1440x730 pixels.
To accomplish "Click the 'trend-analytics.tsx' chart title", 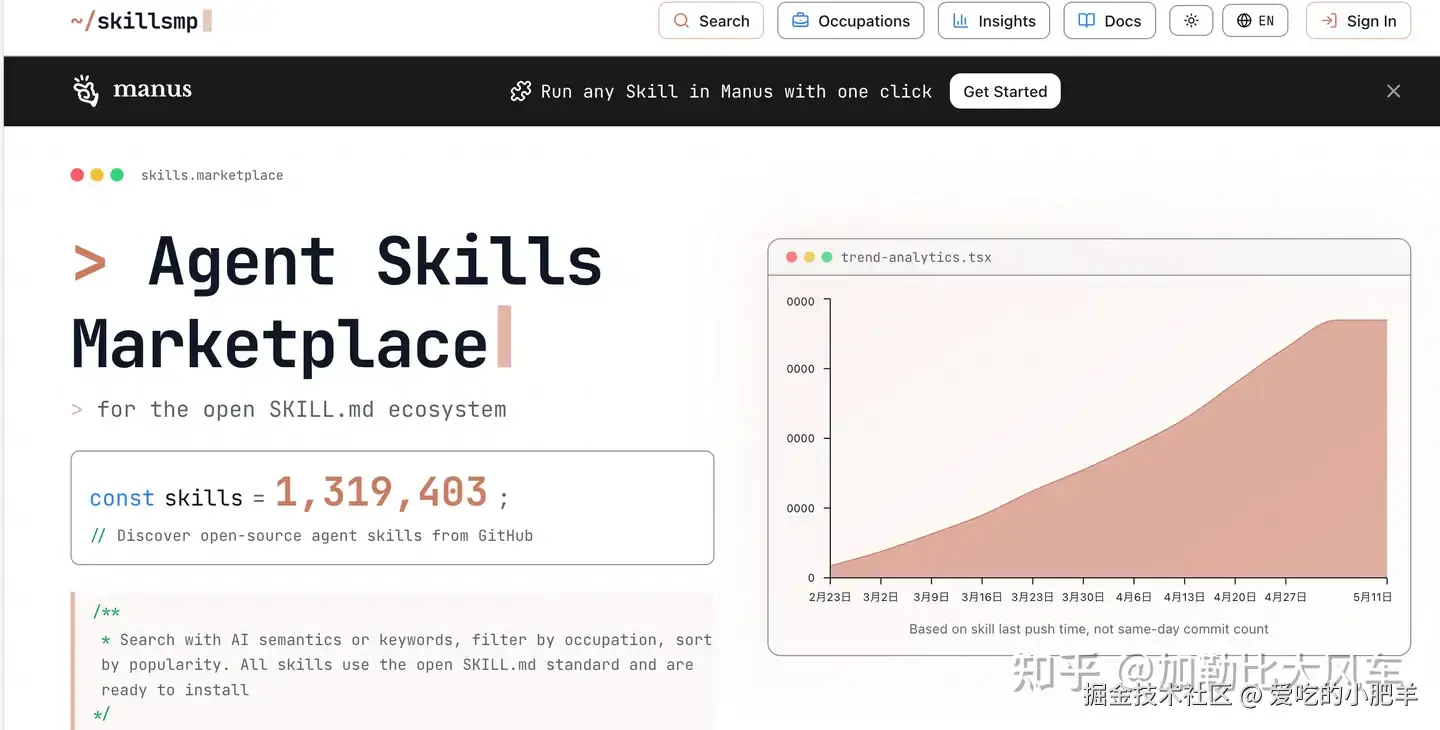I will tap(916, 257).
